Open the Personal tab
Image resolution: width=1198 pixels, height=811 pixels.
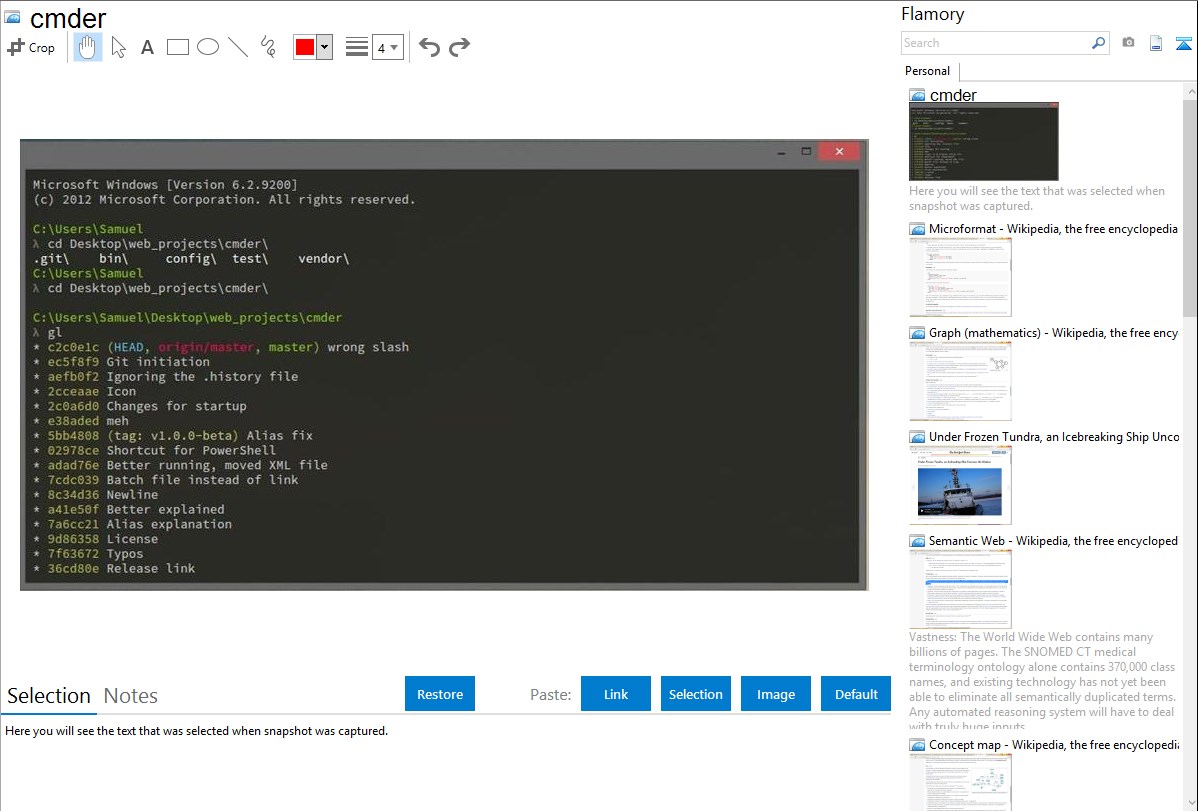[927, 71]
